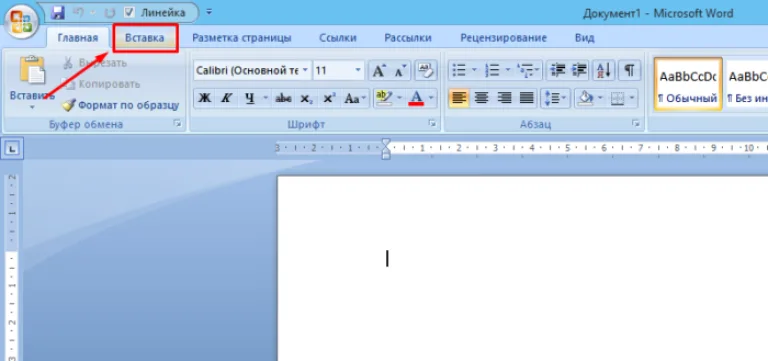The image size is (768, 361).
Task: Align text right
Action: (504, 98)
